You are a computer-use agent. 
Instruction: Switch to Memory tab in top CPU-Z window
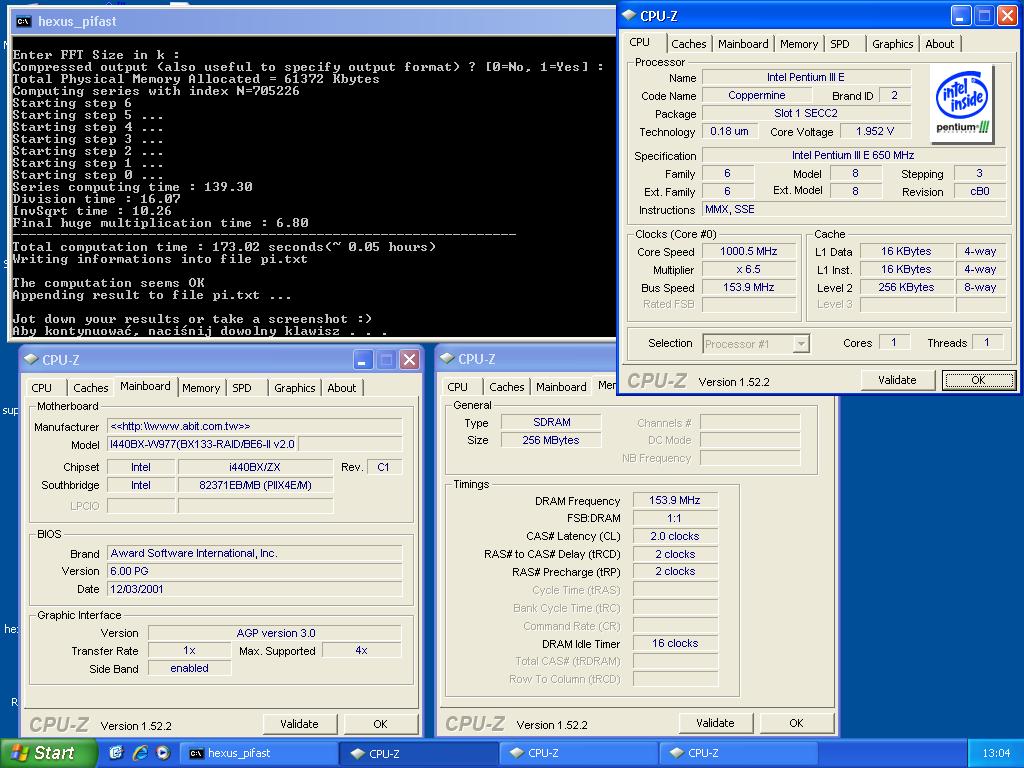pos(799,44)
